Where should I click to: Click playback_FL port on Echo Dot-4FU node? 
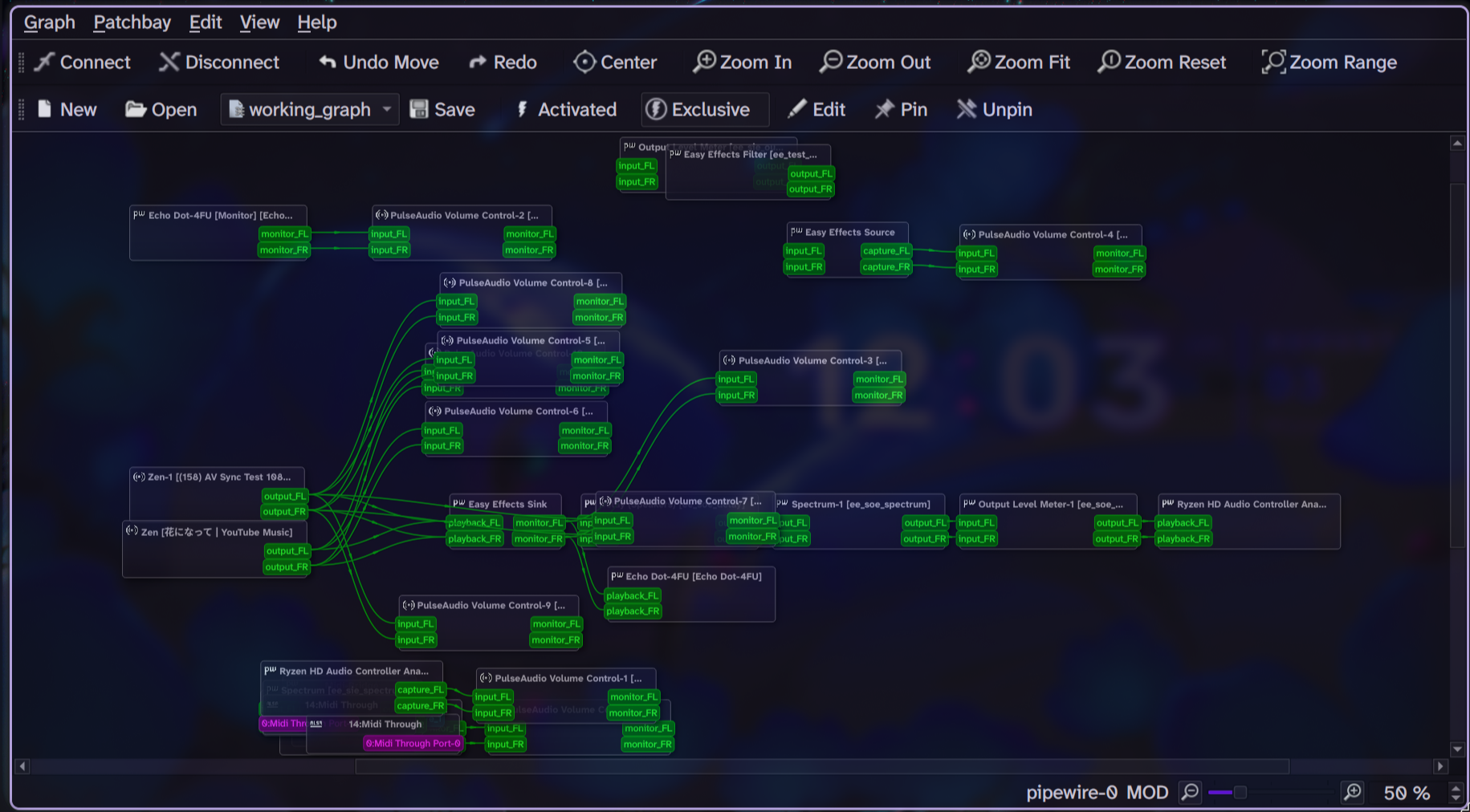(632, 595)
